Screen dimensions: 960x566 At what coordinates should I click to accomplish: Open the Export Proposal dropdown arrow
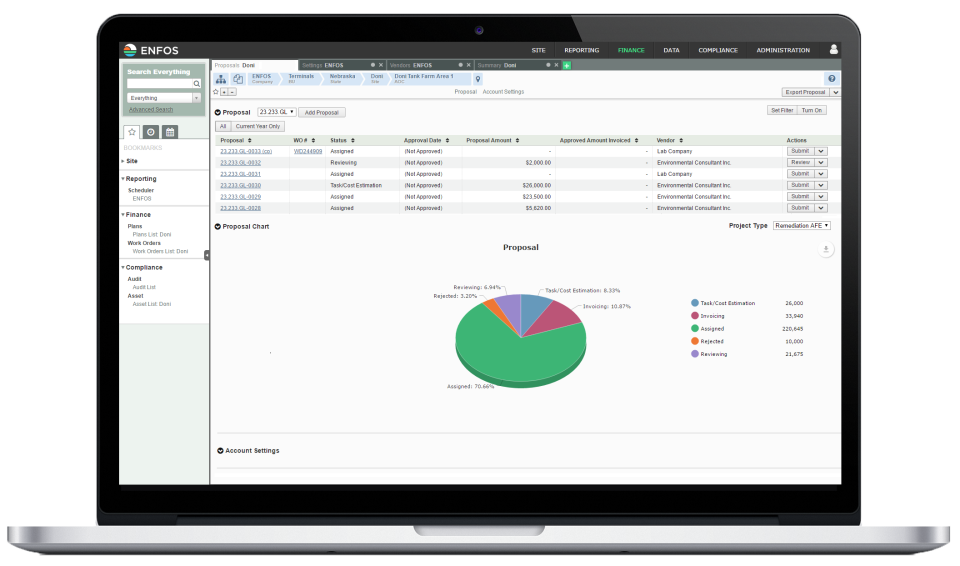tap(835, 92)
